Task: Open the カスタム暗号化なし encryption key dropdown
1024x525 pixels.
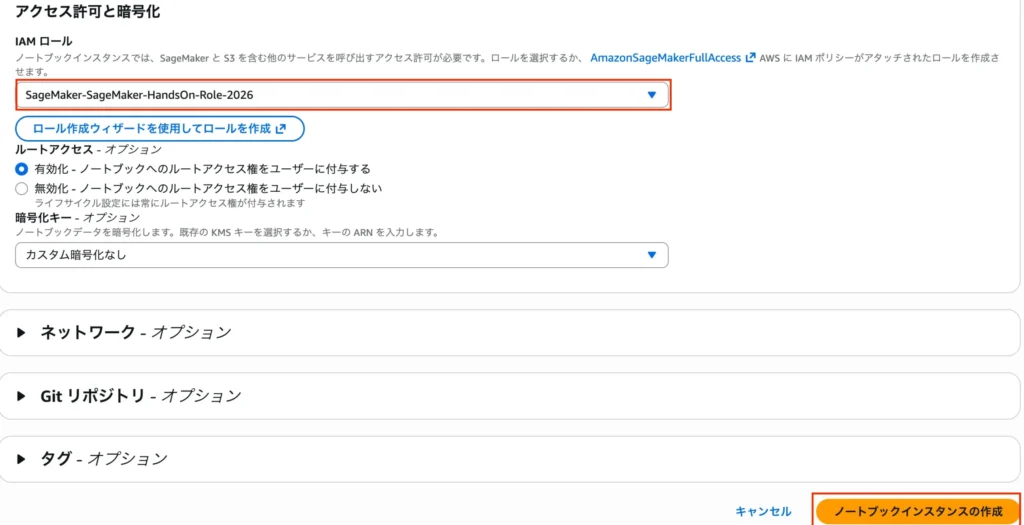Action: (340, 255)
